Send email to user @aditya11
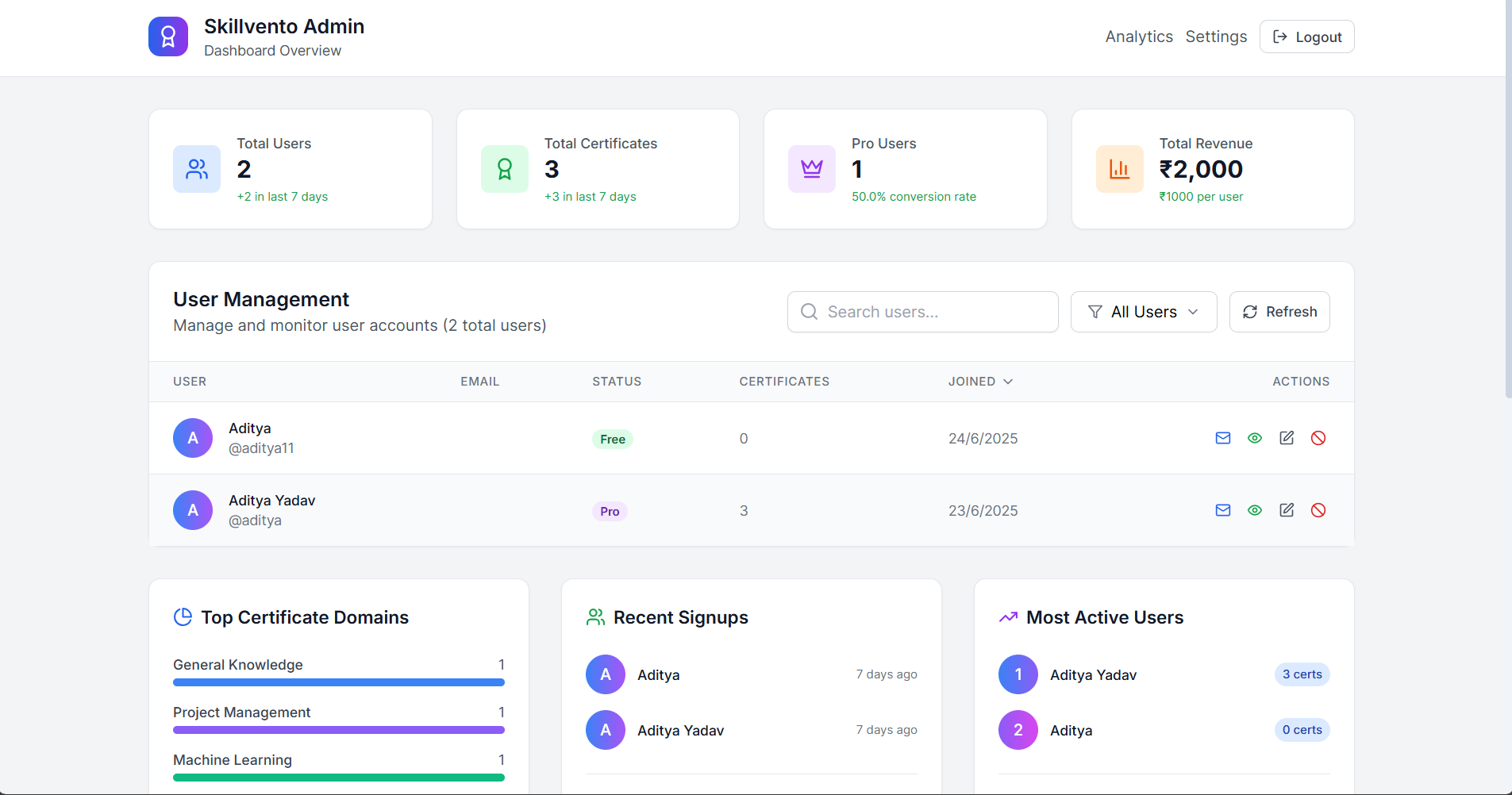 point(1223,438)
